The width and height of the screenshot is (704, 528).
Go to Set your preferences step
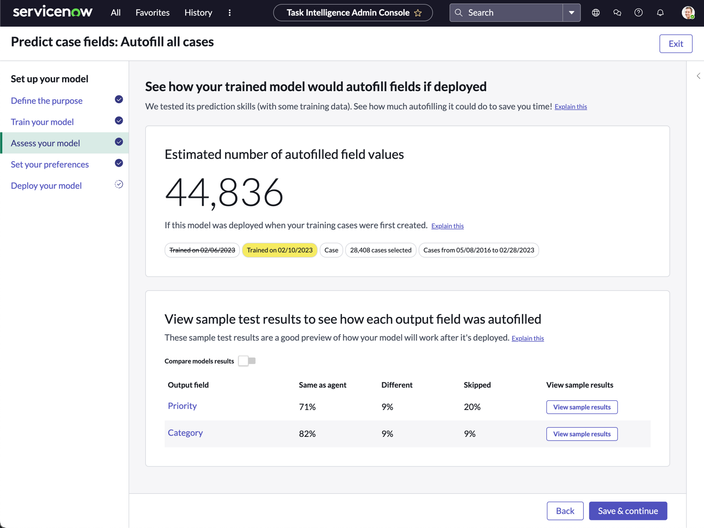point(50,164)
